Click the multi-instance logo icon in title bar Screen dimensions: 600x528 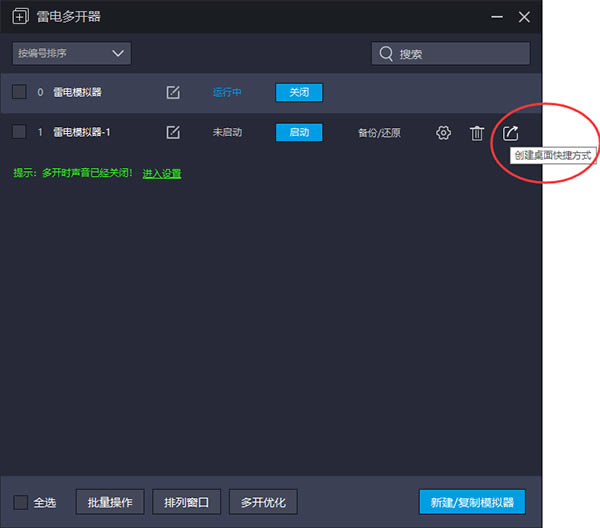[x=20, y=16]
